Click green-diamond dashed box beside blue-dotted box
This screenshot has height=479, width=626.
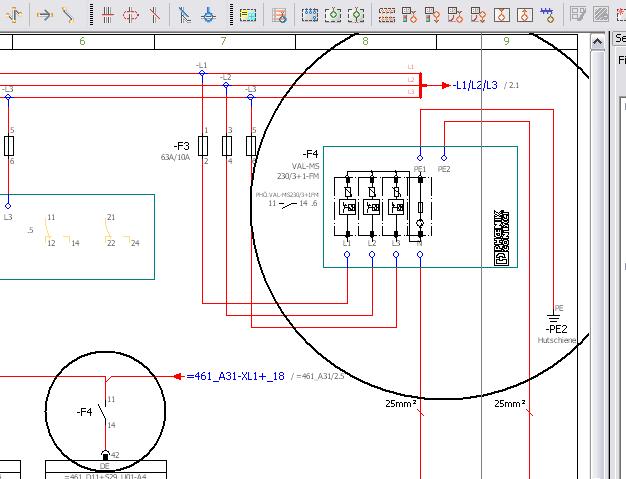333,15
